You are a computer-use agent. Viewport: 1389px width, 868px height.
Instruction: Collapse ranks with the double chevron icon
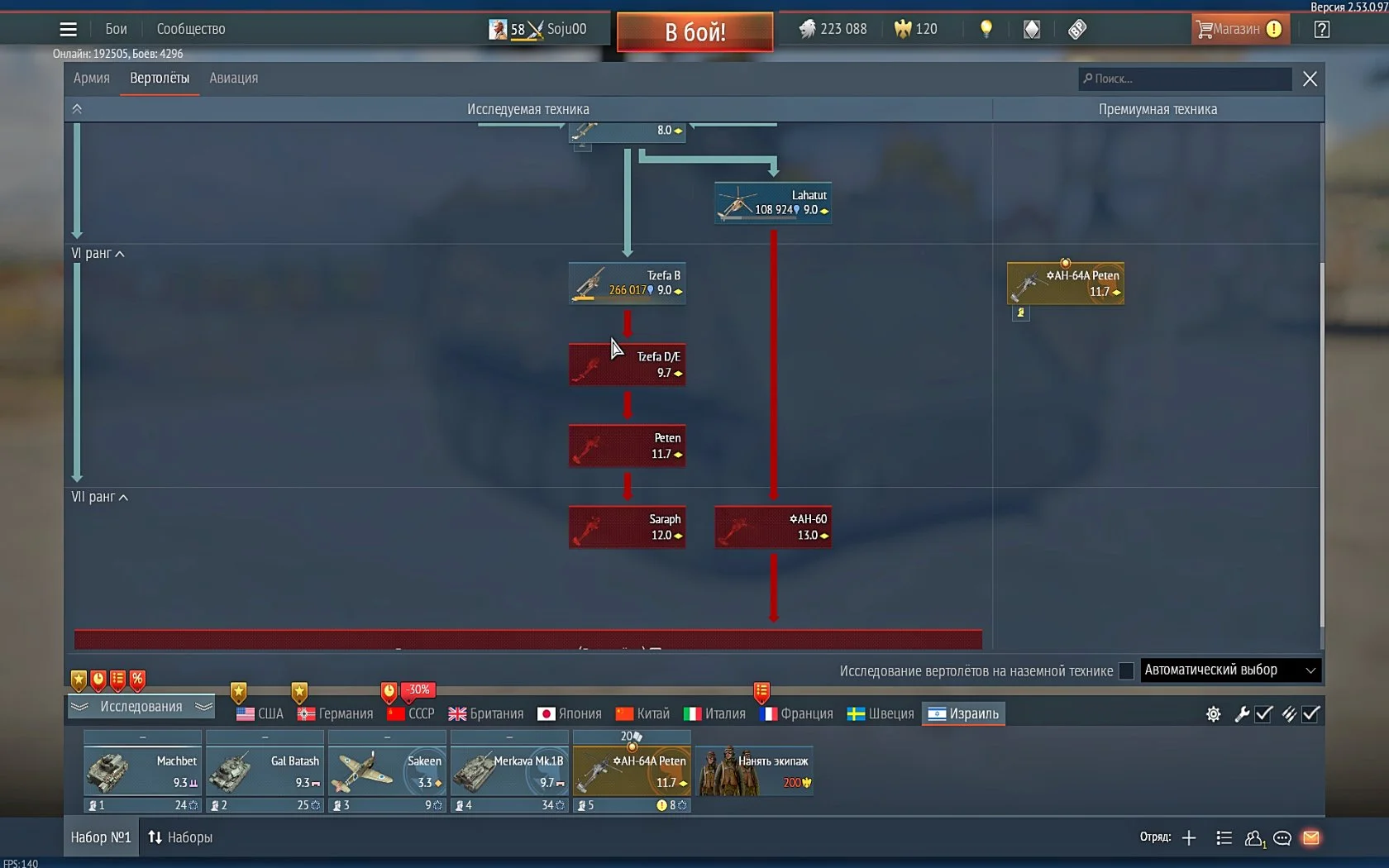pyautogui.click(x=77, y=108)
